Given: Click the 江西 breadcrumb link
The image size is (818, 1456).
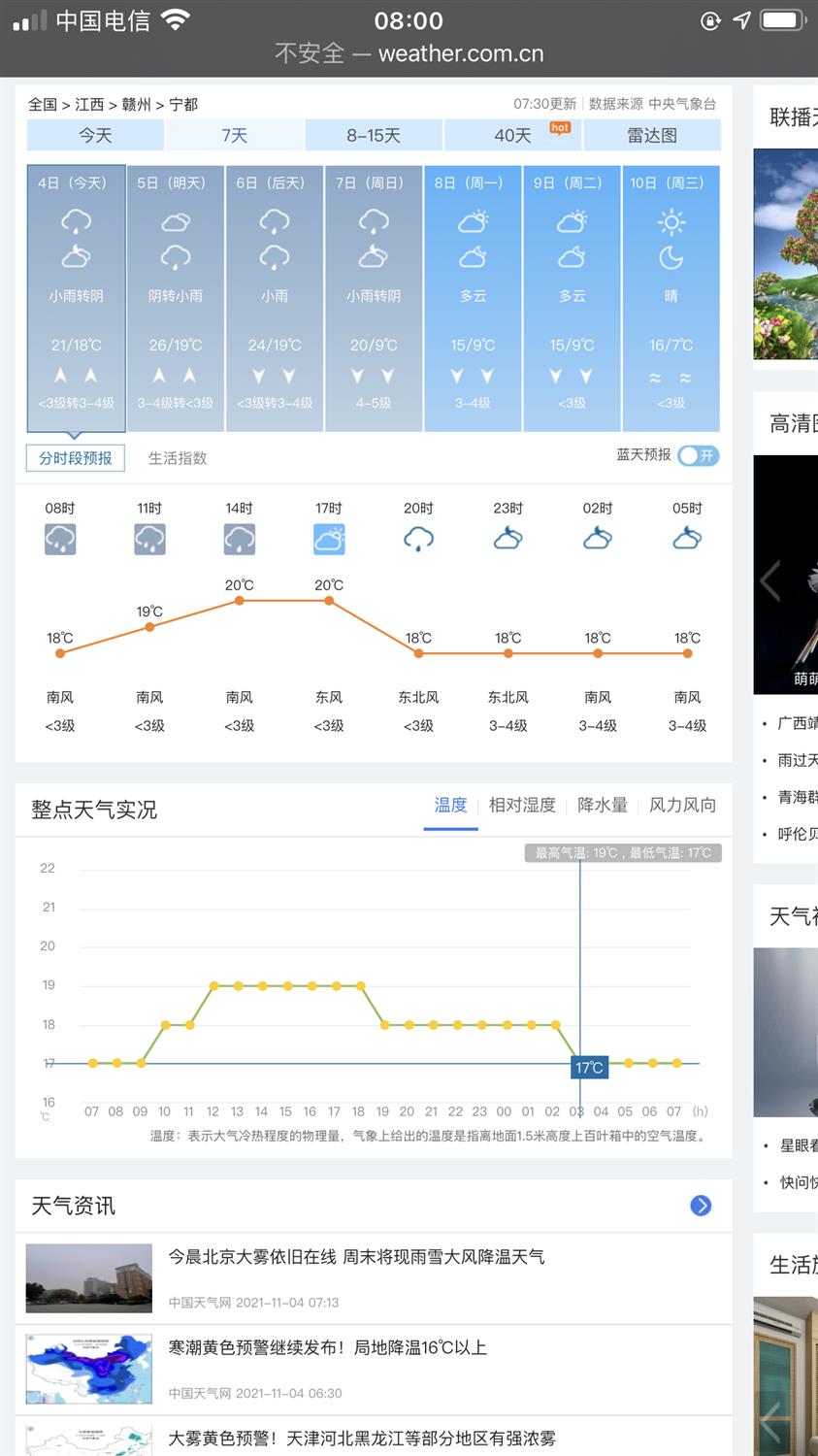Looking at the screenshot, I should click(89, 104).
